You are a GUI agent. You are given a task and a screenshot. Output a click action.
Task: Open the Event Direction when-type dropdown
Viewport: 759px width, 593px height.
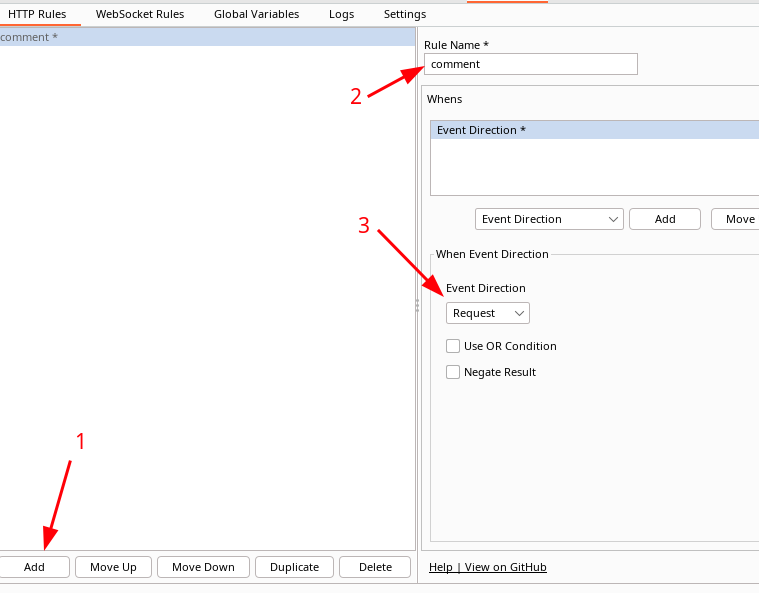pos(549,219)
